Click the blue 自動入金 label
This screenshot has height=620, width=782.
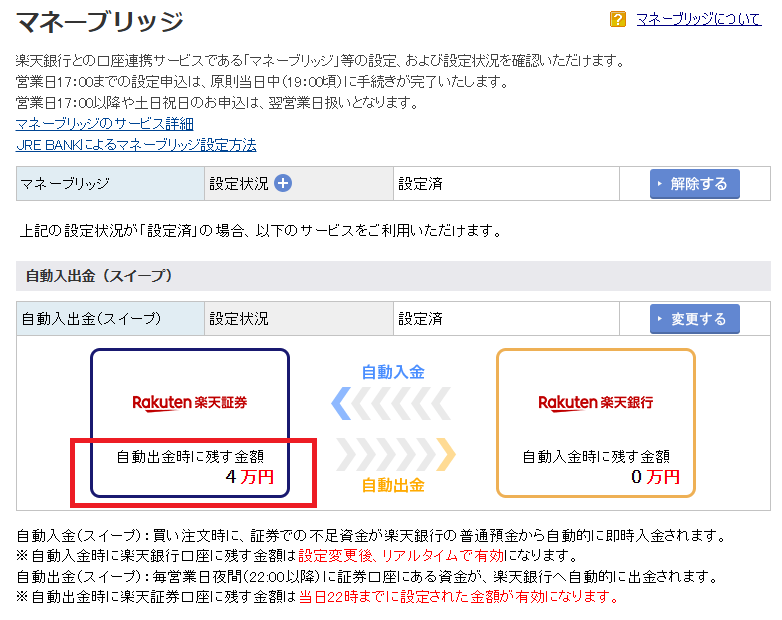393,372
